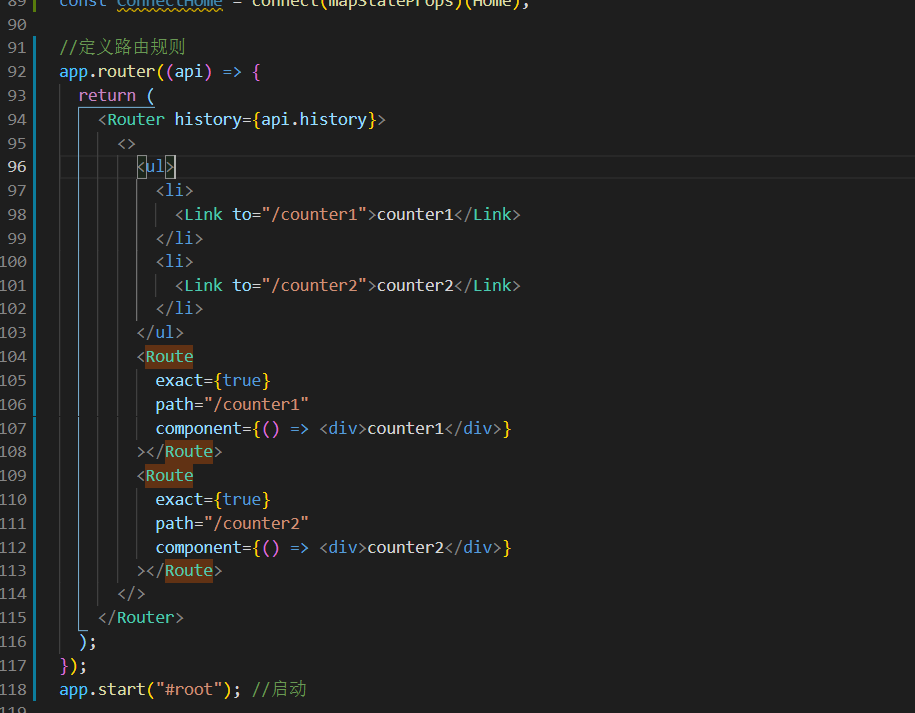The width and height of the screenshot is (915, 713).
Task: Click the Router opening tag on line 94
Action: click(x=135, y=119)
